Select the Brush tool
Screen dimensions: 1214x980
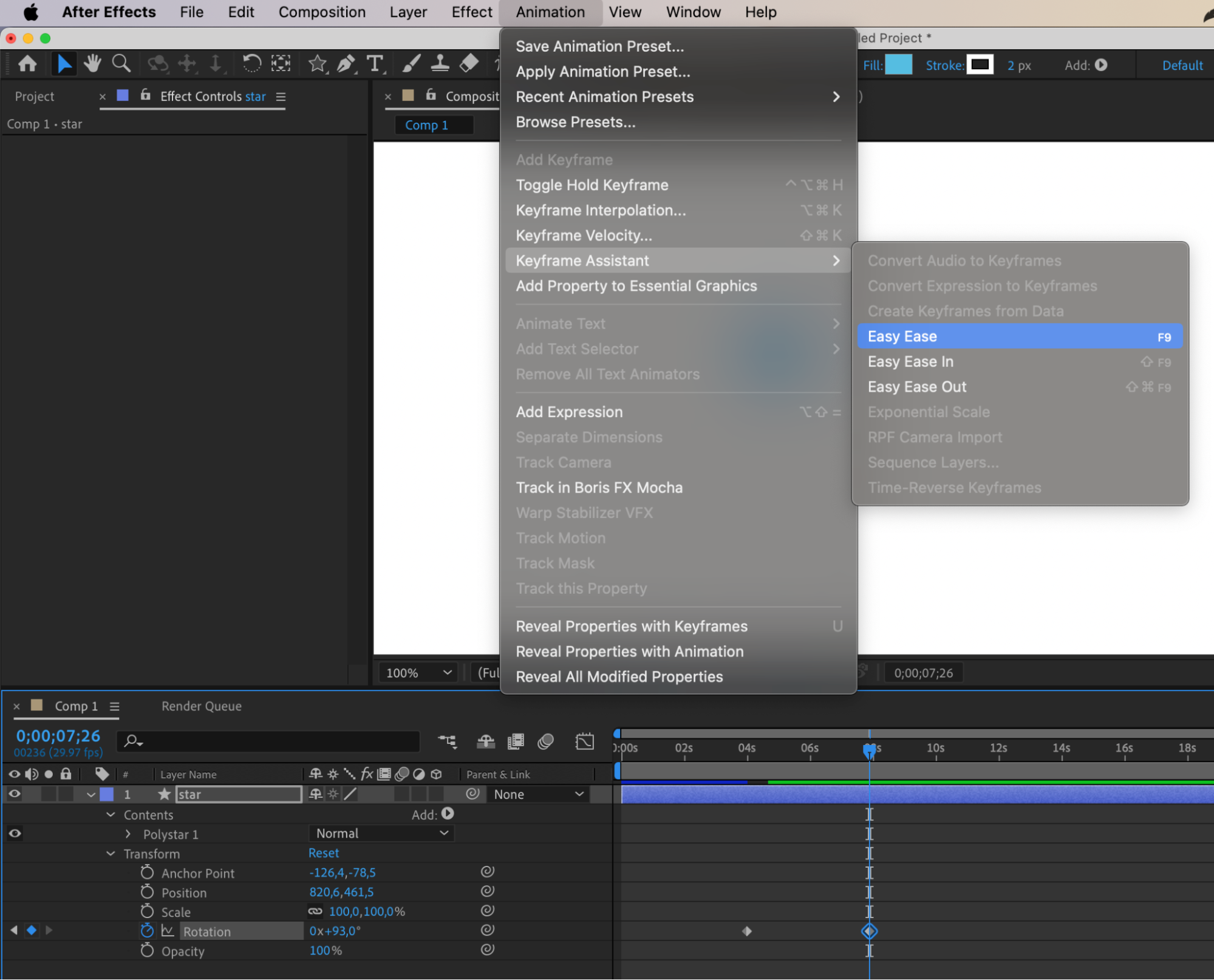[x=411, y=64]
